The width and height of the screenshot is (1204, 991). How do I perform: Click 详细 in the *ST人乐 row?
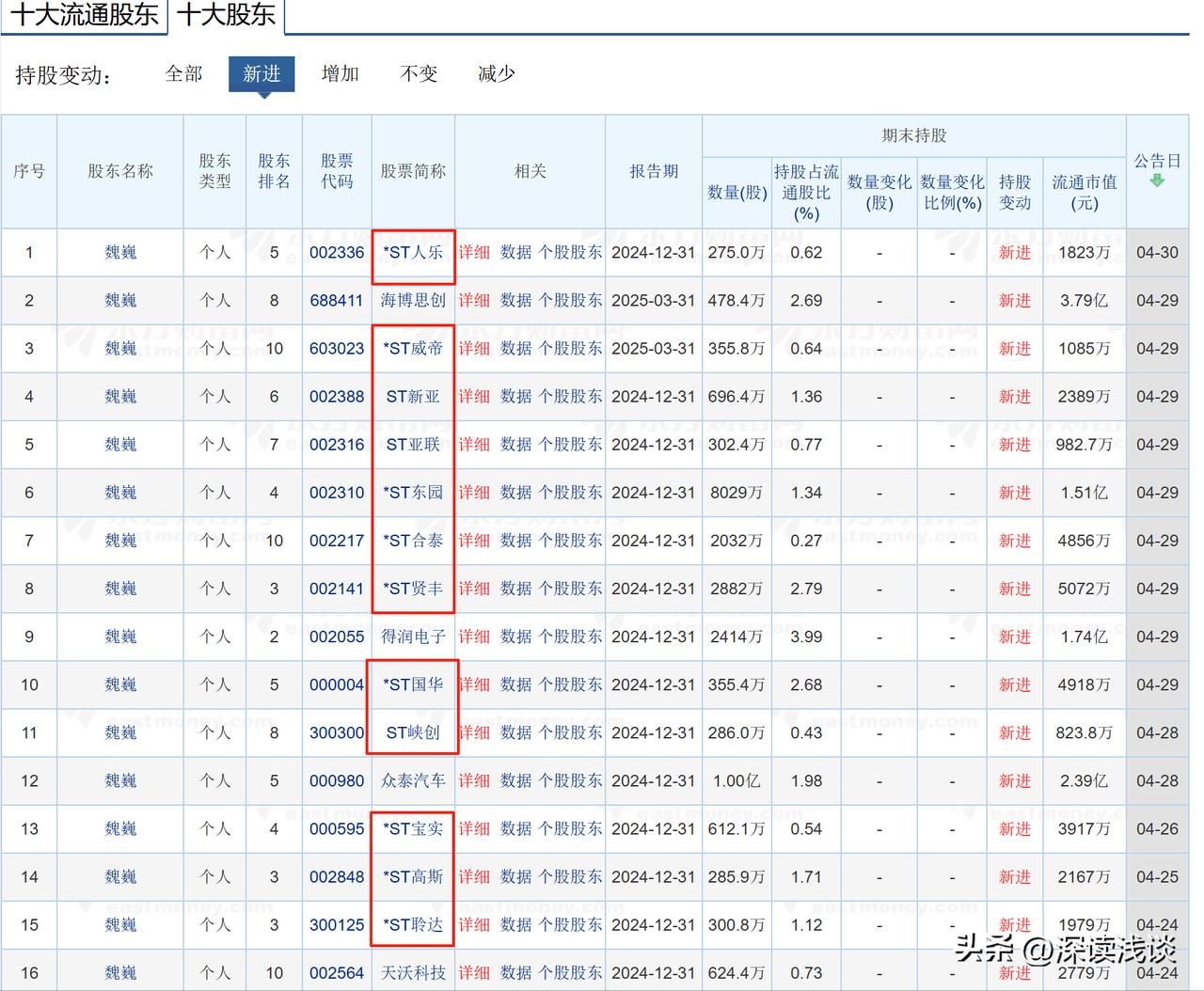point(474,252)
